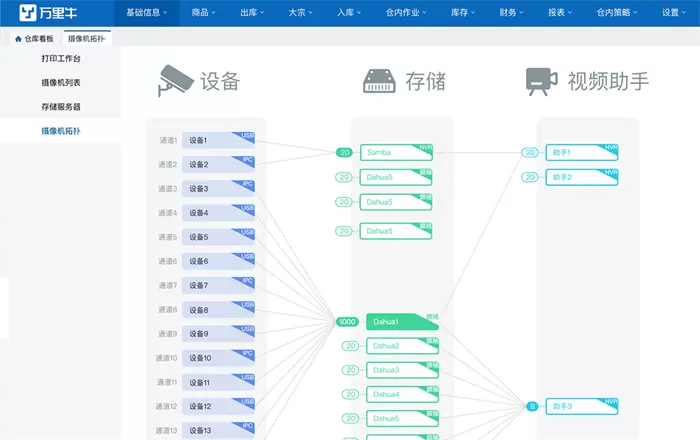
Task: Click the 1000 badge next to Dahua1
Action: [347, 322]
